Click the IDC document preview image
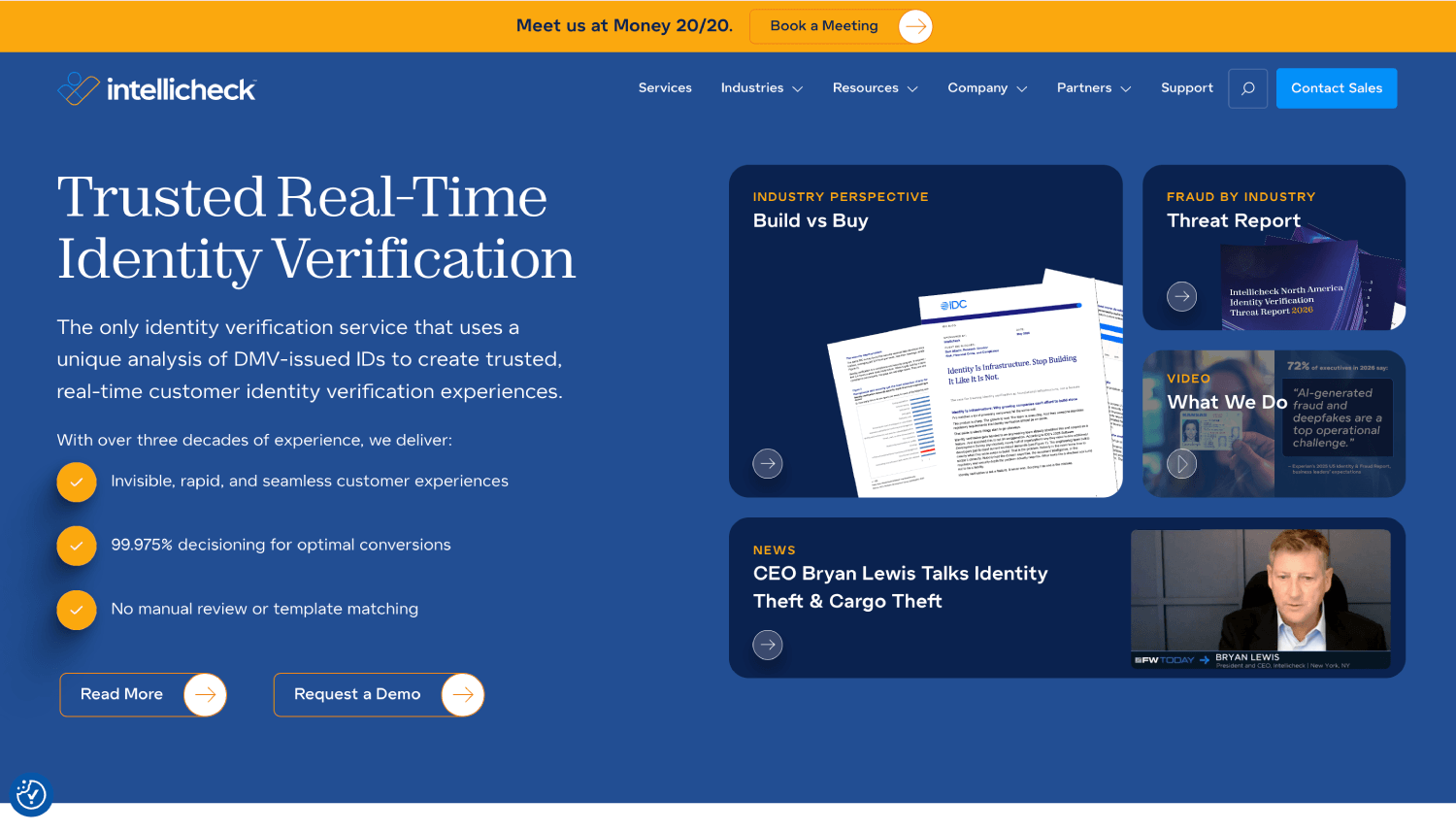Image resolution: width=1456 pixels, height=832 pixels. click(x=976, y=383)
